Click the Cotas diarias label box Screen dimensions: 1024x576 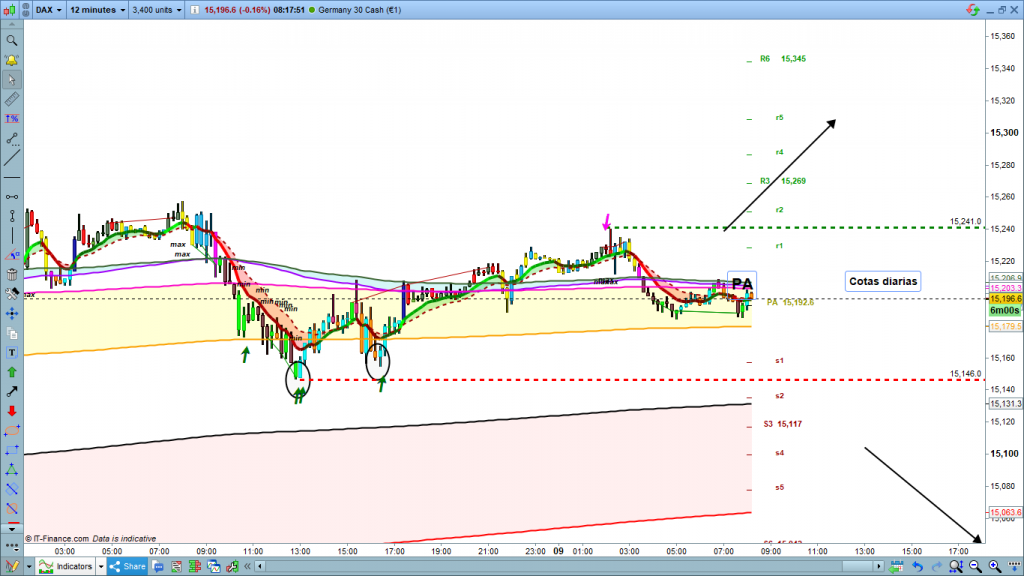(x=881, y=281)
